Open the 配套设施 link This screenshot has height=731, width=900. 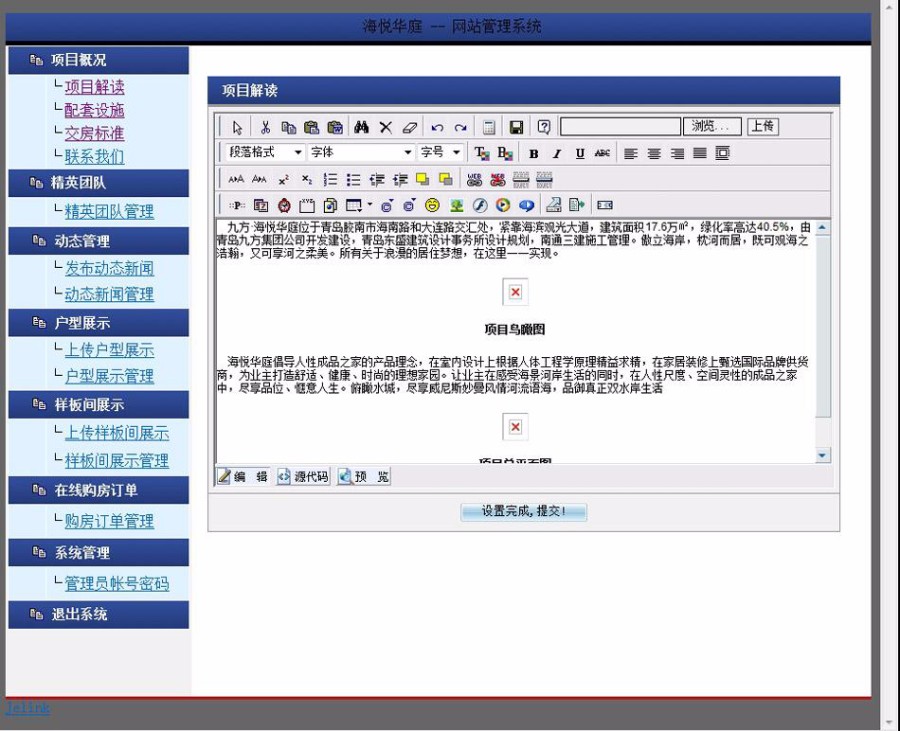pyautogui.click(x=94, y=110)
